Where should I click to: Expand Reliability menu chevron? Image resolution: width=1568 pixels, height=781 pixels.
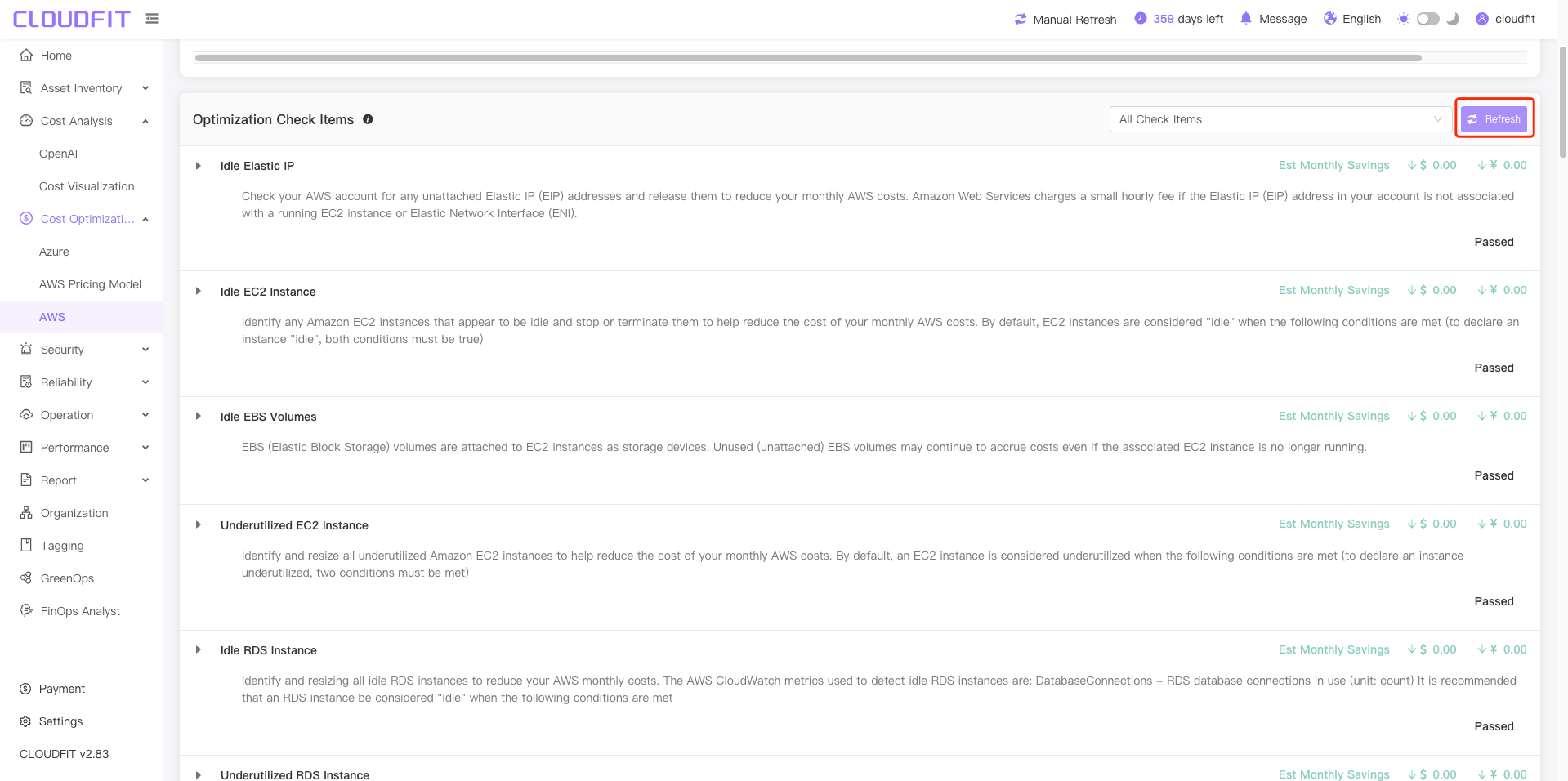pyautogui.click(x=145, y=382)
